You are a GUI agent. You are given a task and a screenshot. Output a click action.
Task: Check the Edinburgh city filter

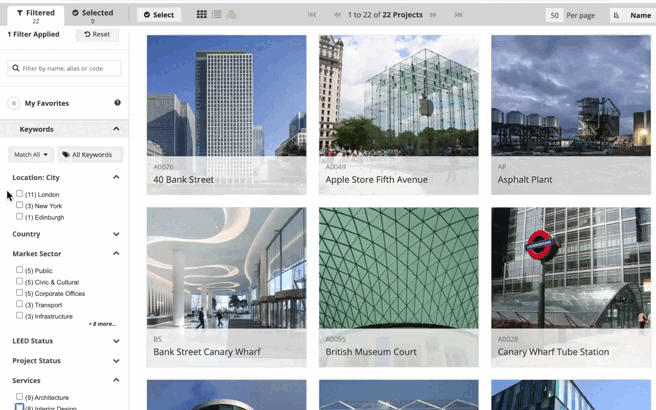pos(19,216)
